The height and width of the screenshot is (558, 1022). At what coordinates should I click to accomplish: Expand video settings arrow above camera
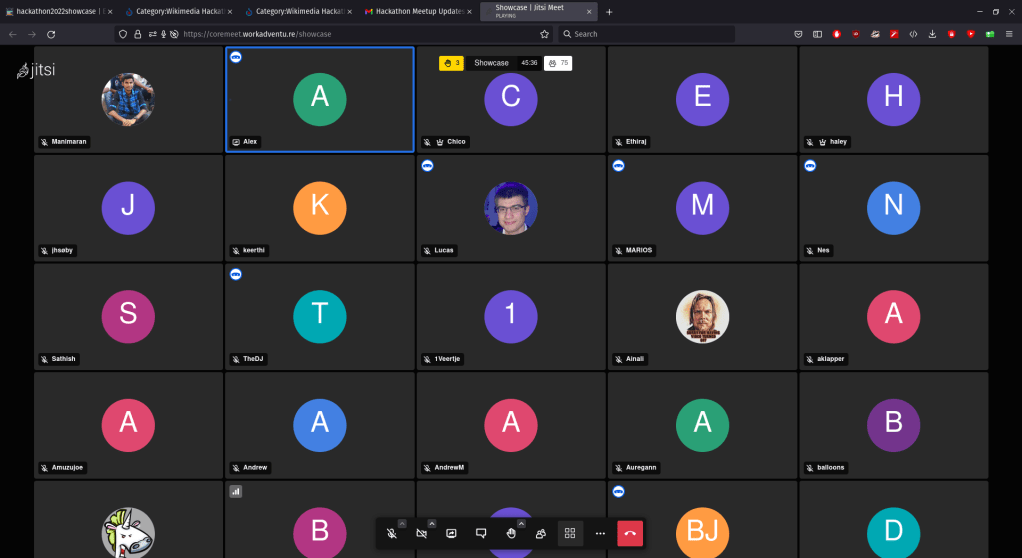pos(432,523)
